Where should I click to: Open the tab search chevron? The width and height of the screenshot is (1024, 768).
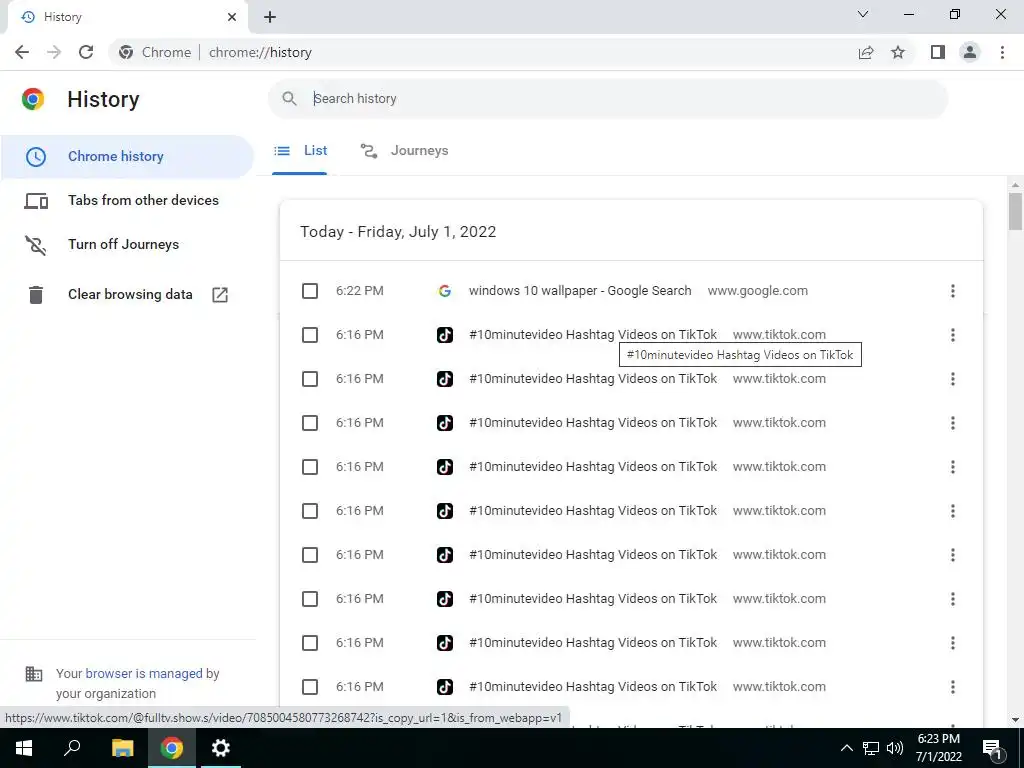point(863,14)
